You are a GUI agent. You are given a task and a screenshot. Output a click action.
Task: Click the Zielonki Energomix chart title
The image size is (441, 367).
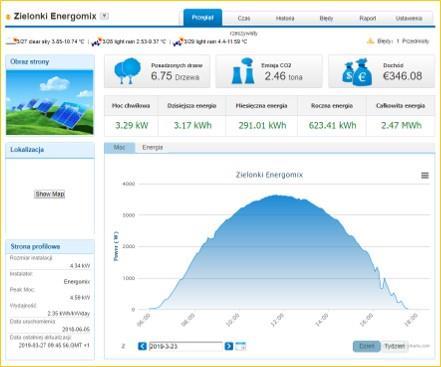pos(269,175)
